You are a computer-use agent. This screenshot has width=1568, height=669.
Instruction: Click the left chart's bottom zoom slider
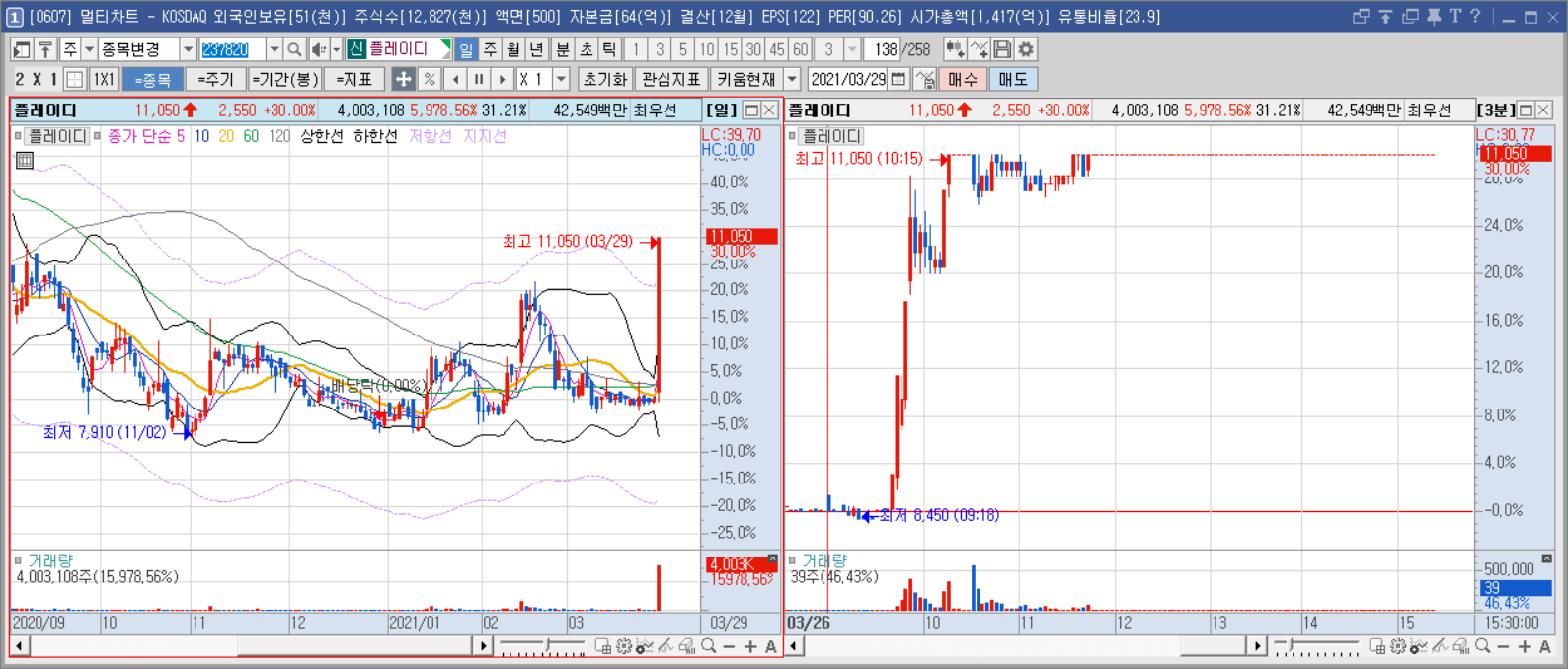542,646
